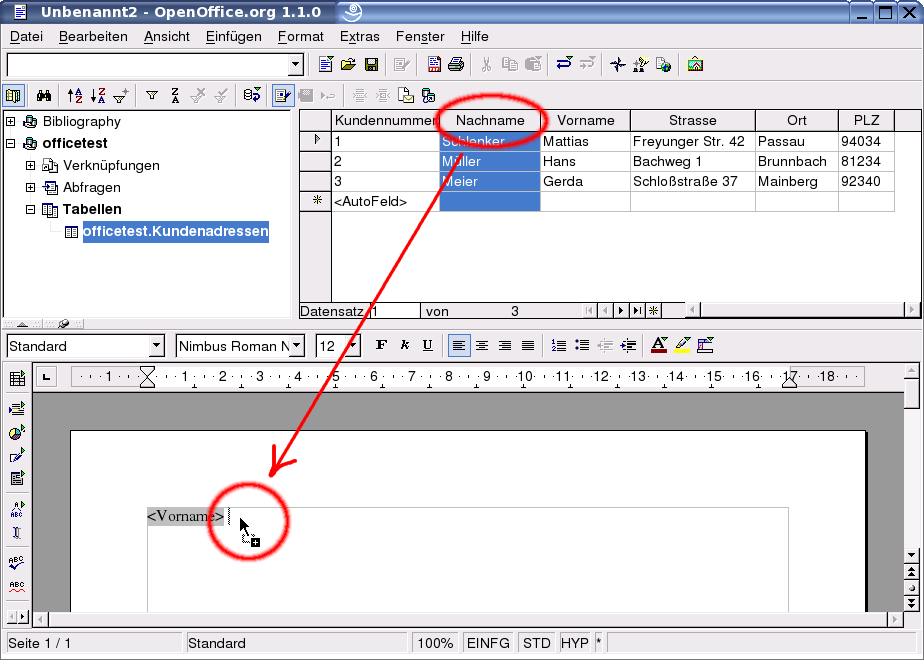Open the paragraph style Standard dropdown
The image size is (924, 660).
(156, 346)
